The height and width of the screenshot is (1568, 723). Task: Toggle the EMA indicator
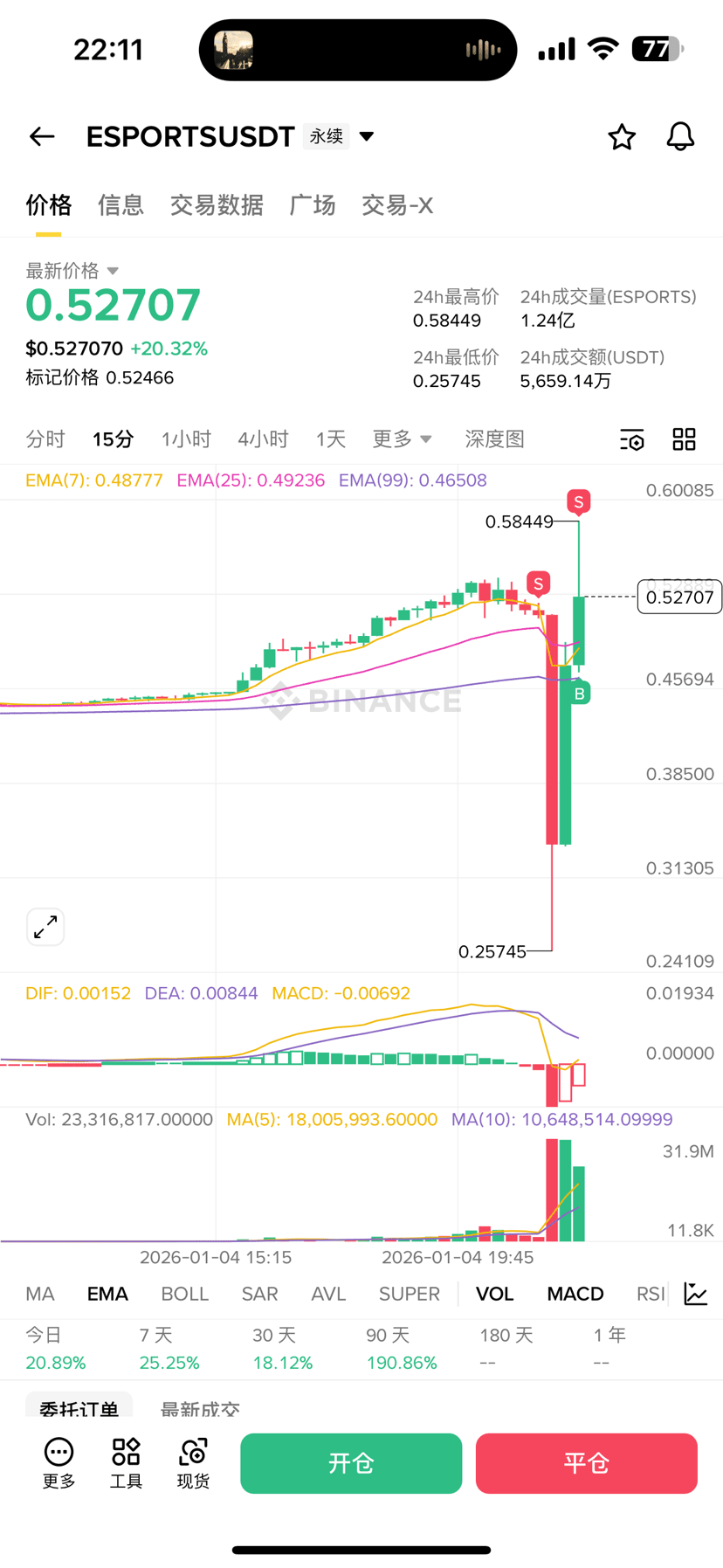click(x=107, y=1294)
